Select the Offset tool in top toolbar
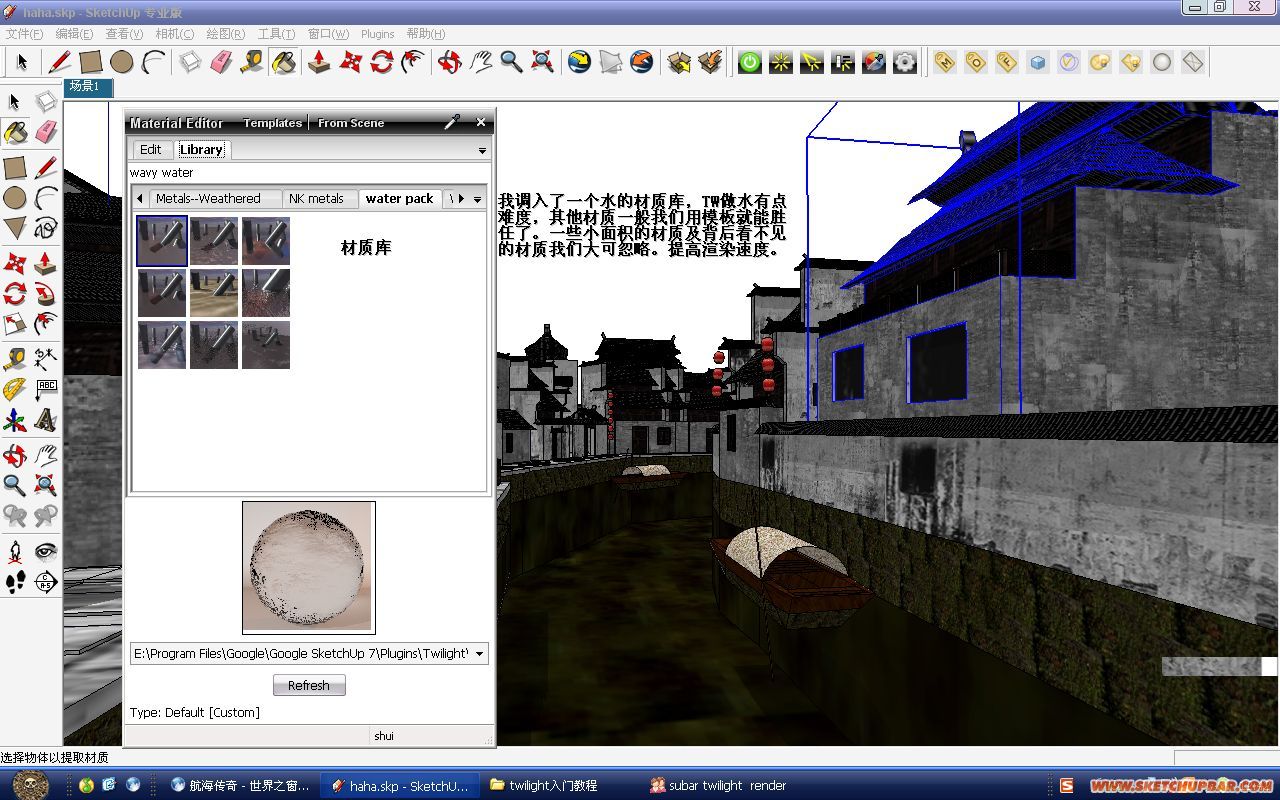The width and height of the screenshot is (1280, 800). click(412, 62)
